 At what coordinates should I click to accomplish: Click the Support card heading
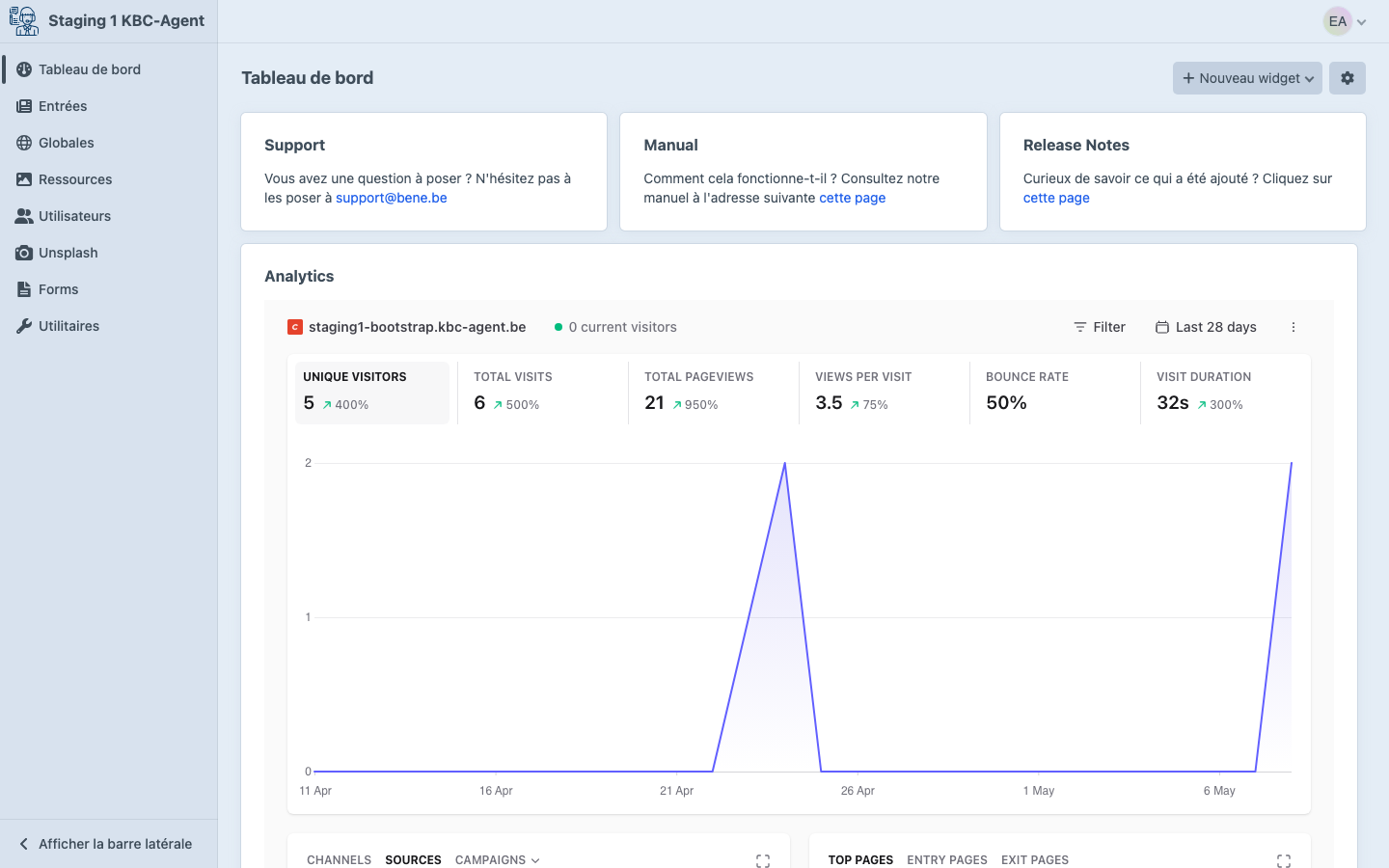294,145
